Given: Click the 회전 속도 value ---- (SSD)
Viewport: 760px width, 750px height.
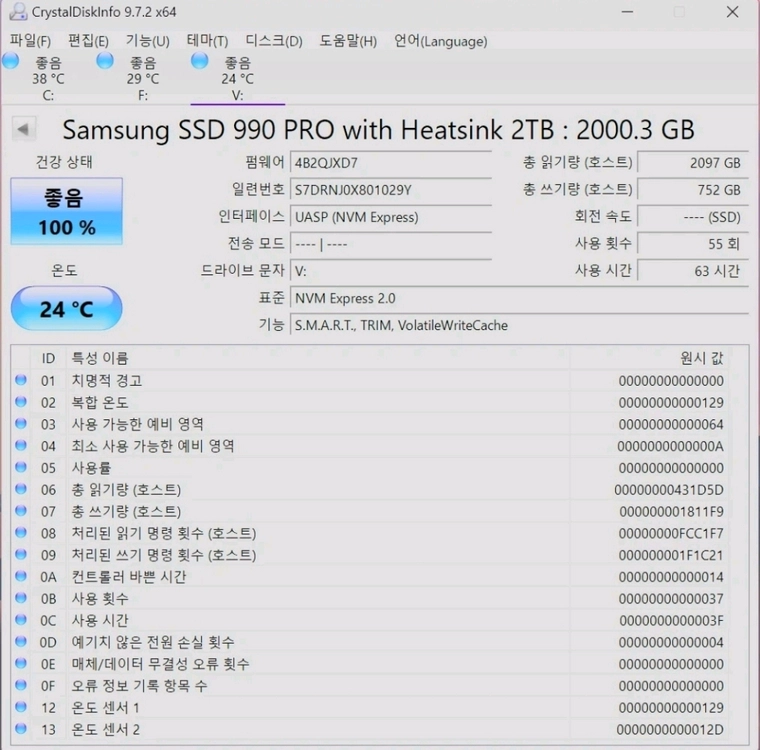Looking at the screenshot, I should pos(693,217).
